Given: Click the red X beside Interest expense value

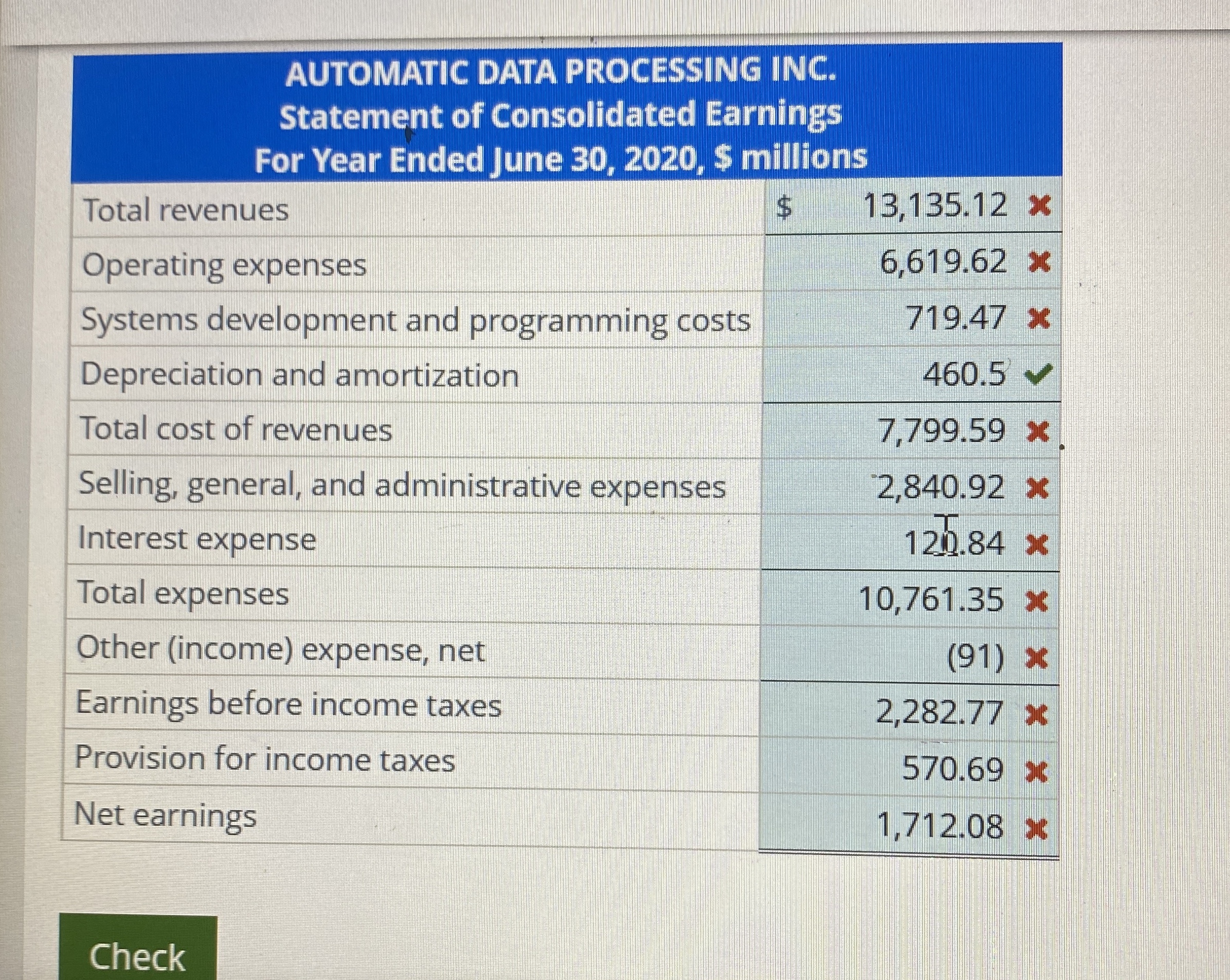Looking at the screenshot, I should coord(1037,546).
